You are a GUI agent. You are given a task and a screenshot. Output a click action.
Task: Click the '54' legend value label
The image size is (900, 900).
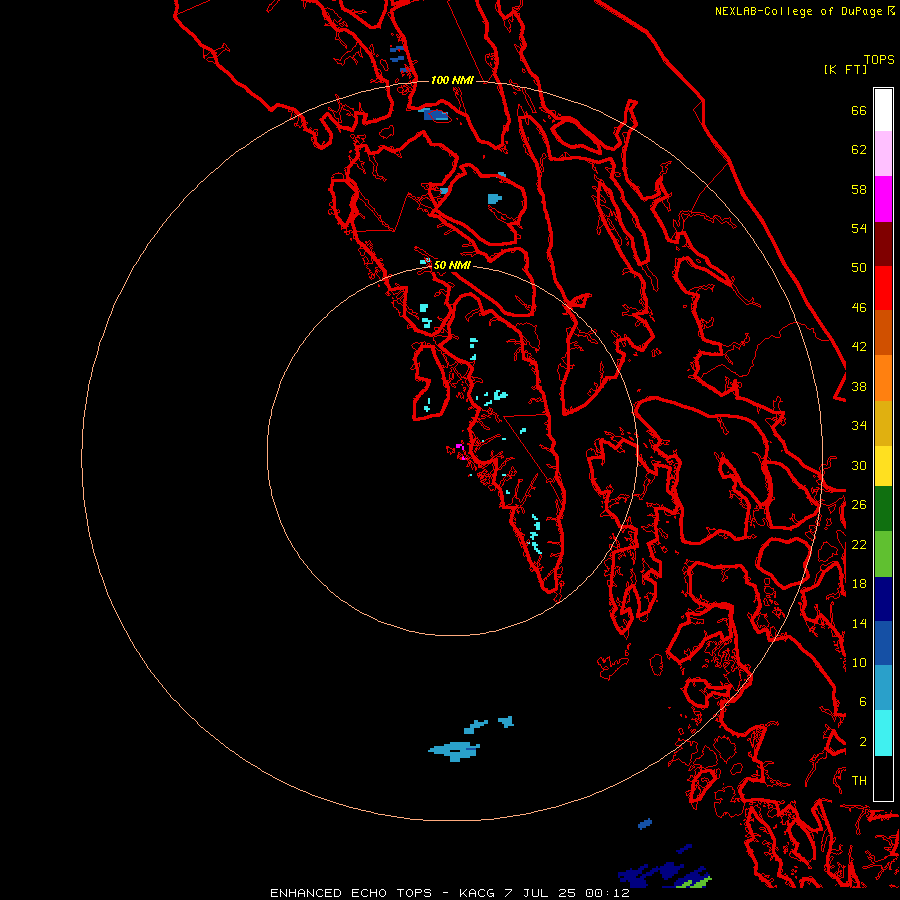(859, 228)
